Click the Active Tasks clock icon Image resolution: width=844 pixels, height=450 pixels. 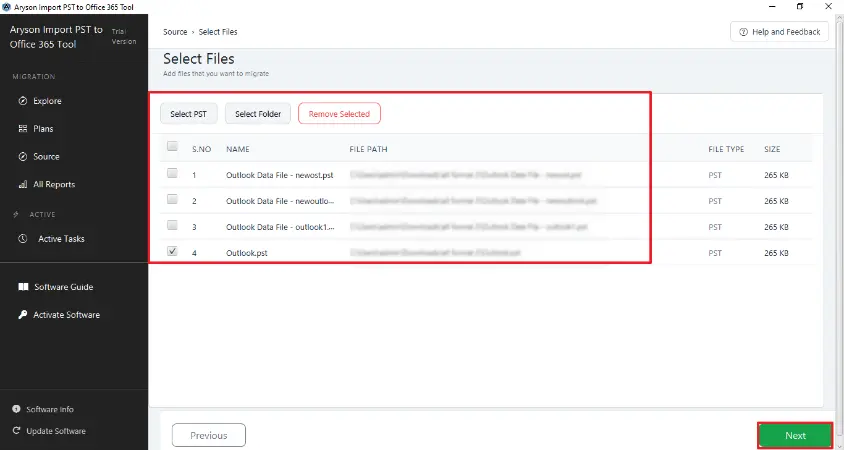click(x=23, y=238)
